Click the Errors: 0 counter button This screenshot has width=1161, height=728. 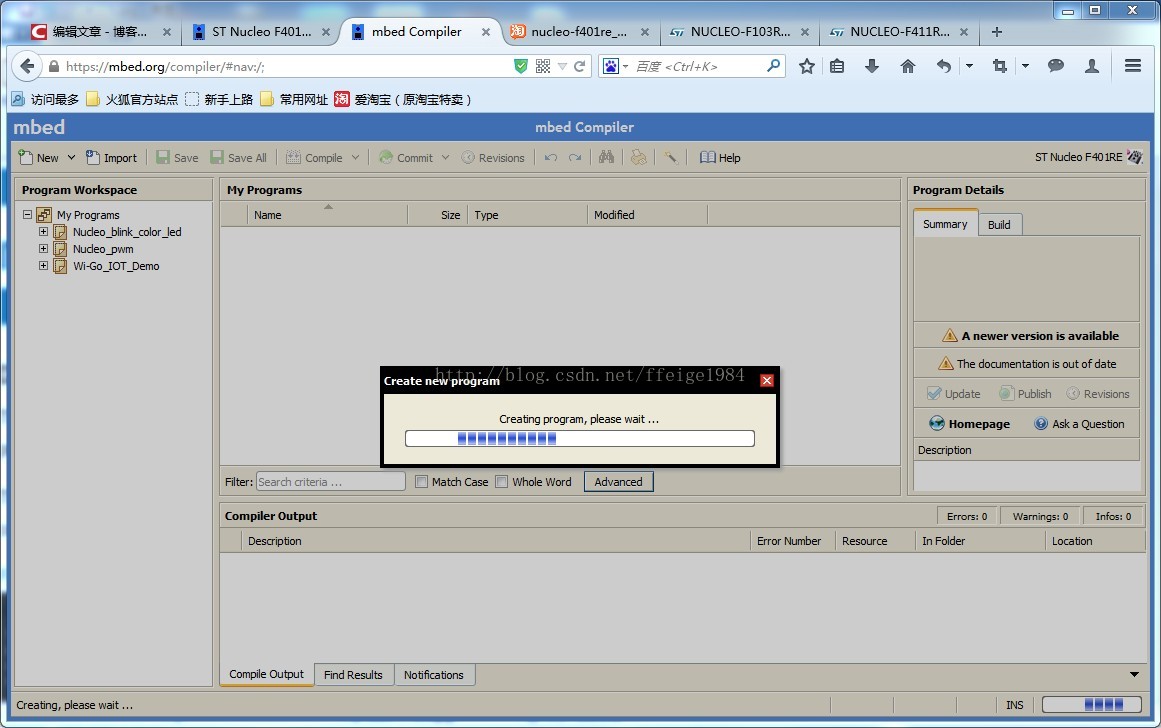(x=967, y=516)
